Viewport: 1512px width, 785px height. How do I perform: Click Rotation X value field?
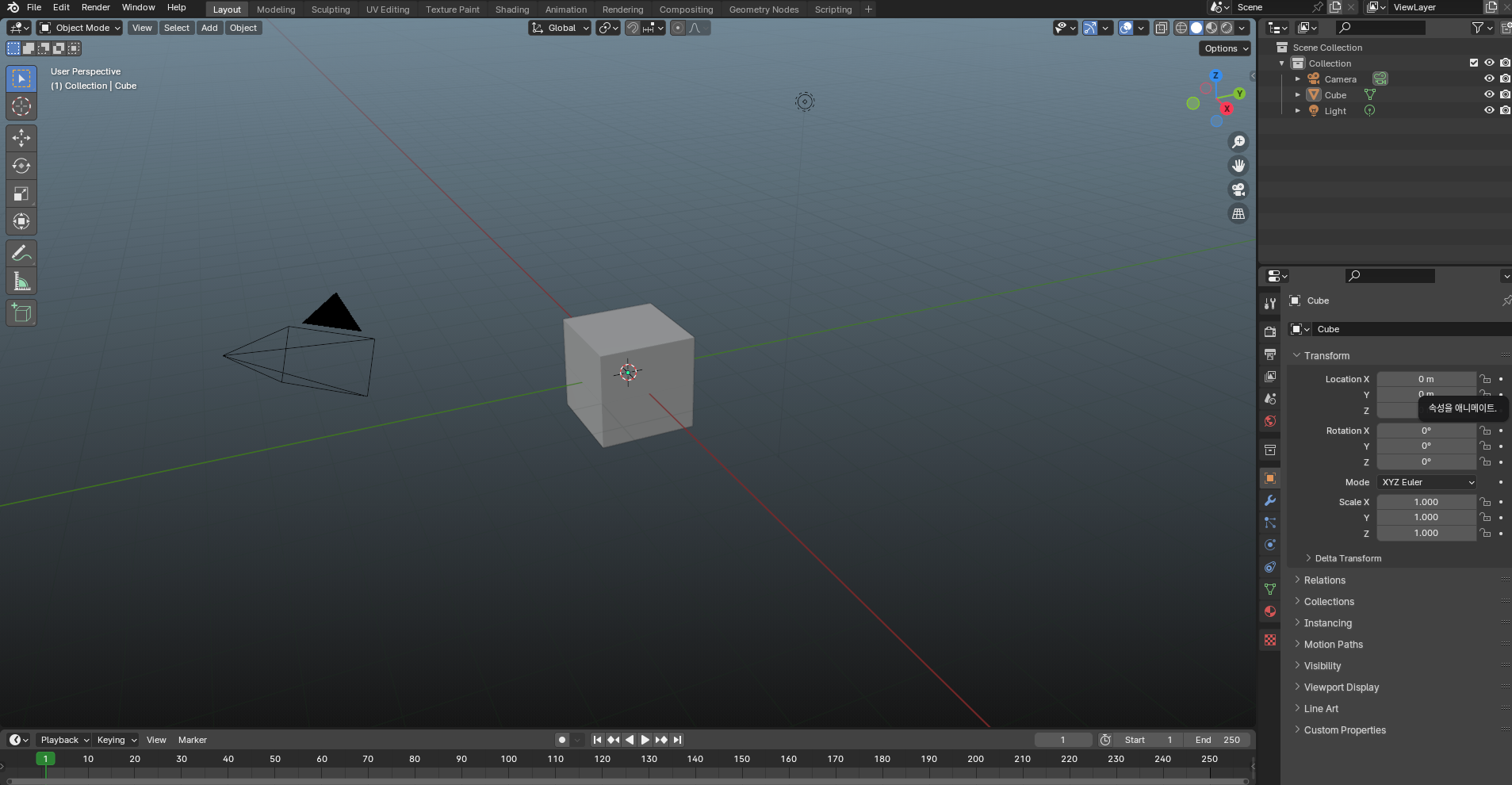tap(1426, 431)
